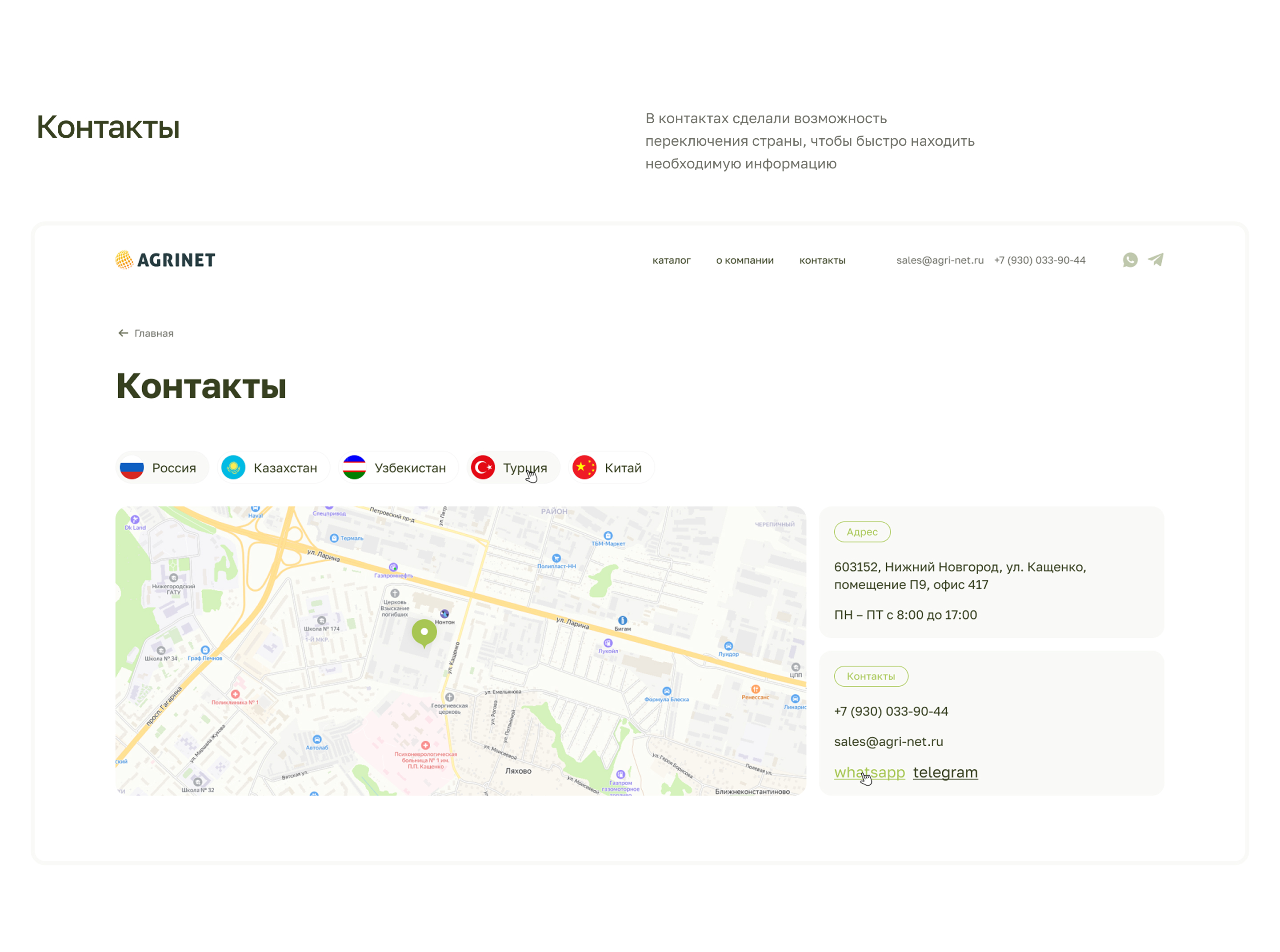Go back to Главная page

tap(153, 333)
